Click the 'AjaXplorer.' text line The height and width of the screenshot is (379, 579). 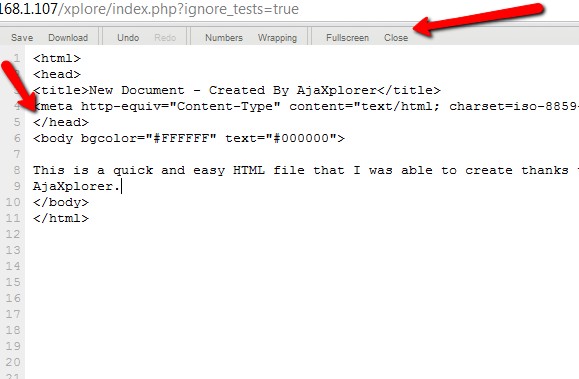(x=76, y=186)
